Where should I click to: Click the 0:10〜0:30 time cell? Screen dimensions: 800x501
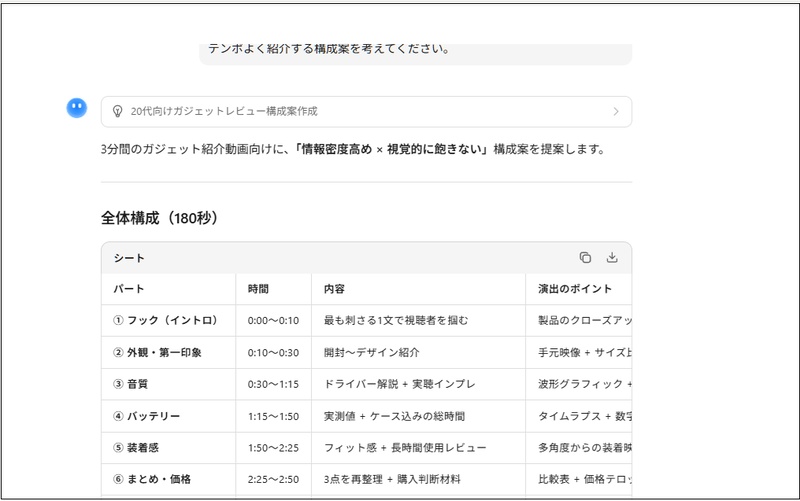[x=273, y=353]
